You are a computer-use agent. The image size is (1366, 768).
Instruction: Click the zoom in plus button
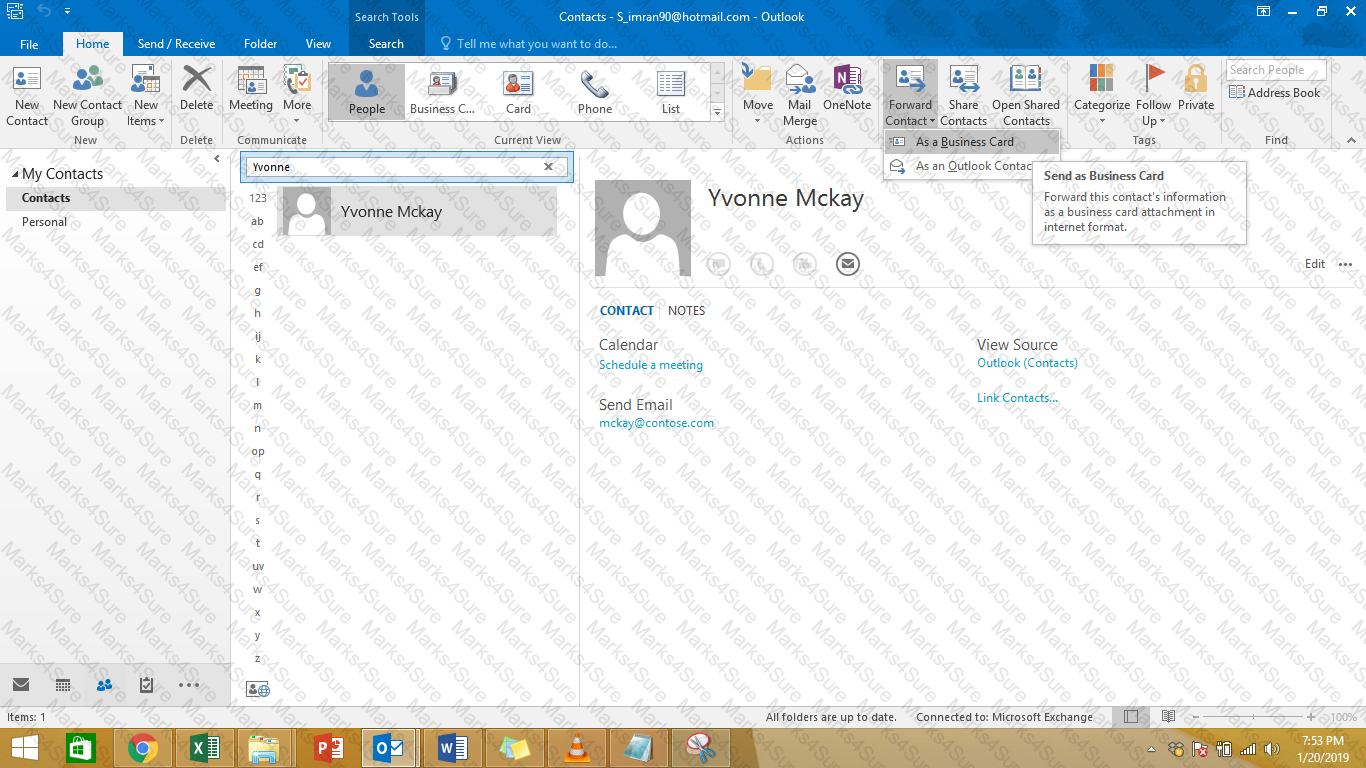(1311, 717)
